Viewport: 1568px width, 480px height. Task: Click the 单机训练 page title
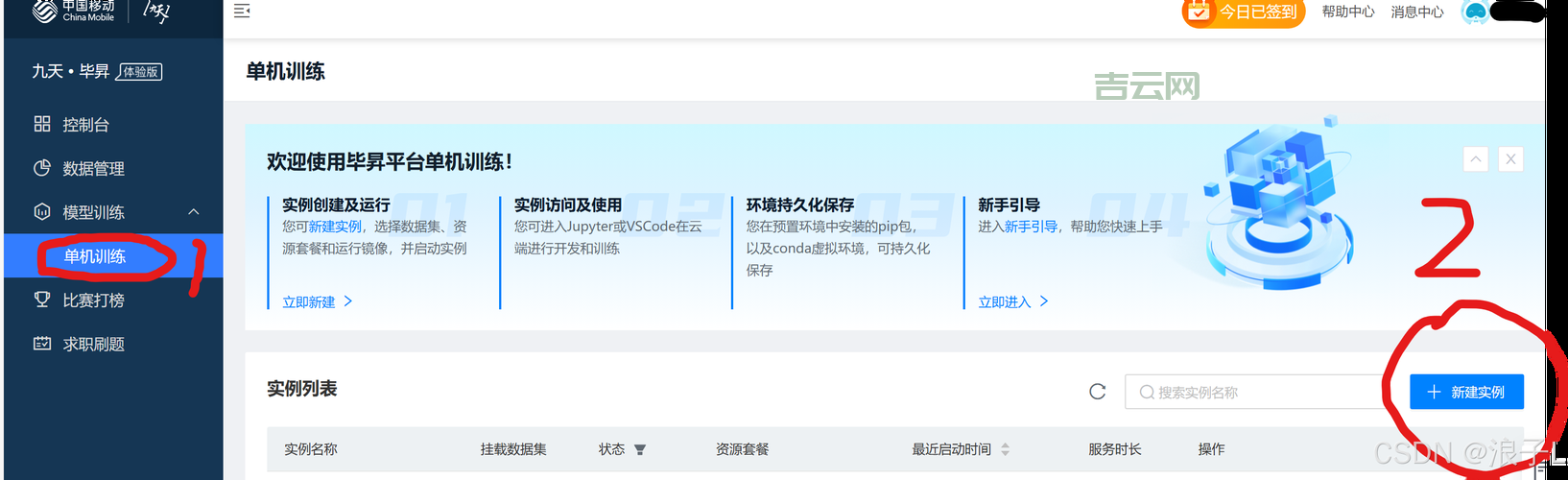pyautogui.click(x=285, y=71)
